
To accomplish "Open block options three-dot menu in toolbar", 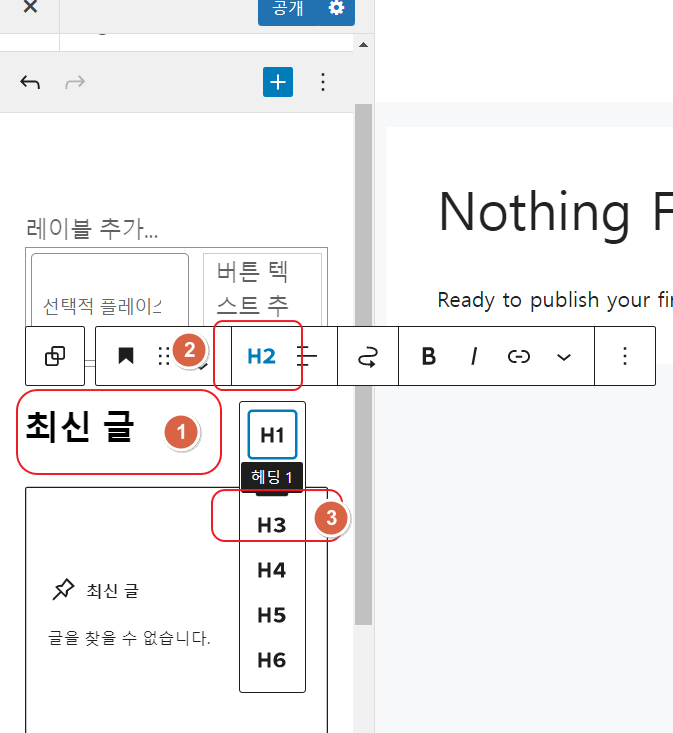I will pos(625,356).
